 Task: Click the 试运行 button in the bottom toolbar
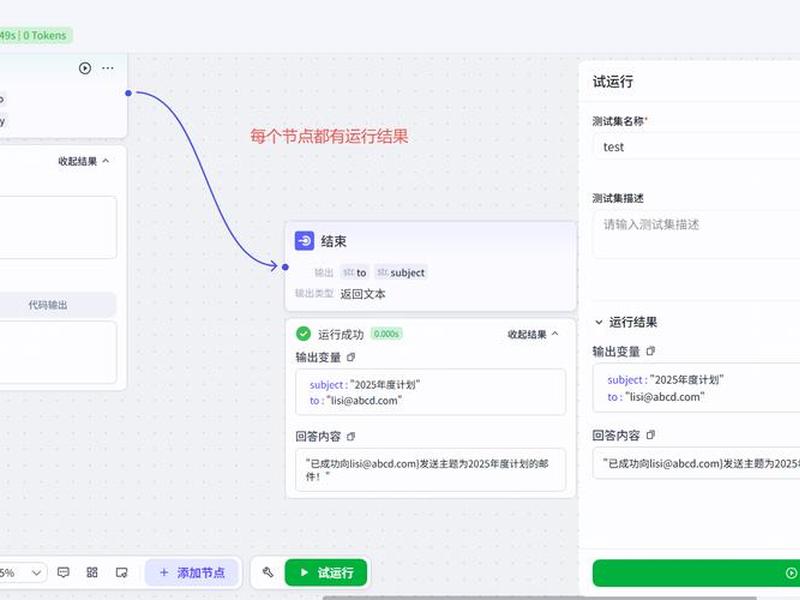(326, 572)
